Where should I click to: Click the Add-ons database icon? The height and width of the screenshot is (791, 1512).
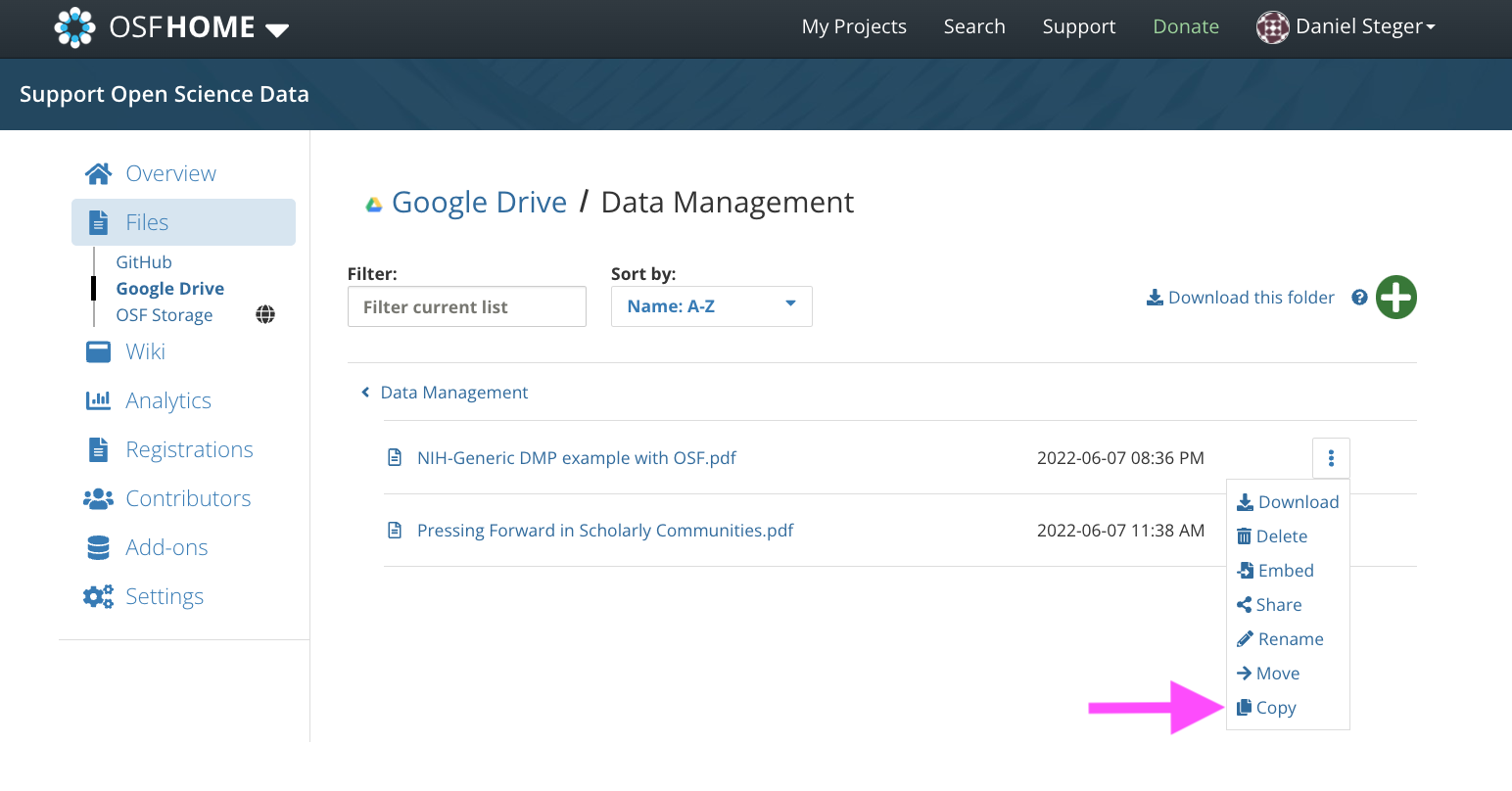[98, 547]
